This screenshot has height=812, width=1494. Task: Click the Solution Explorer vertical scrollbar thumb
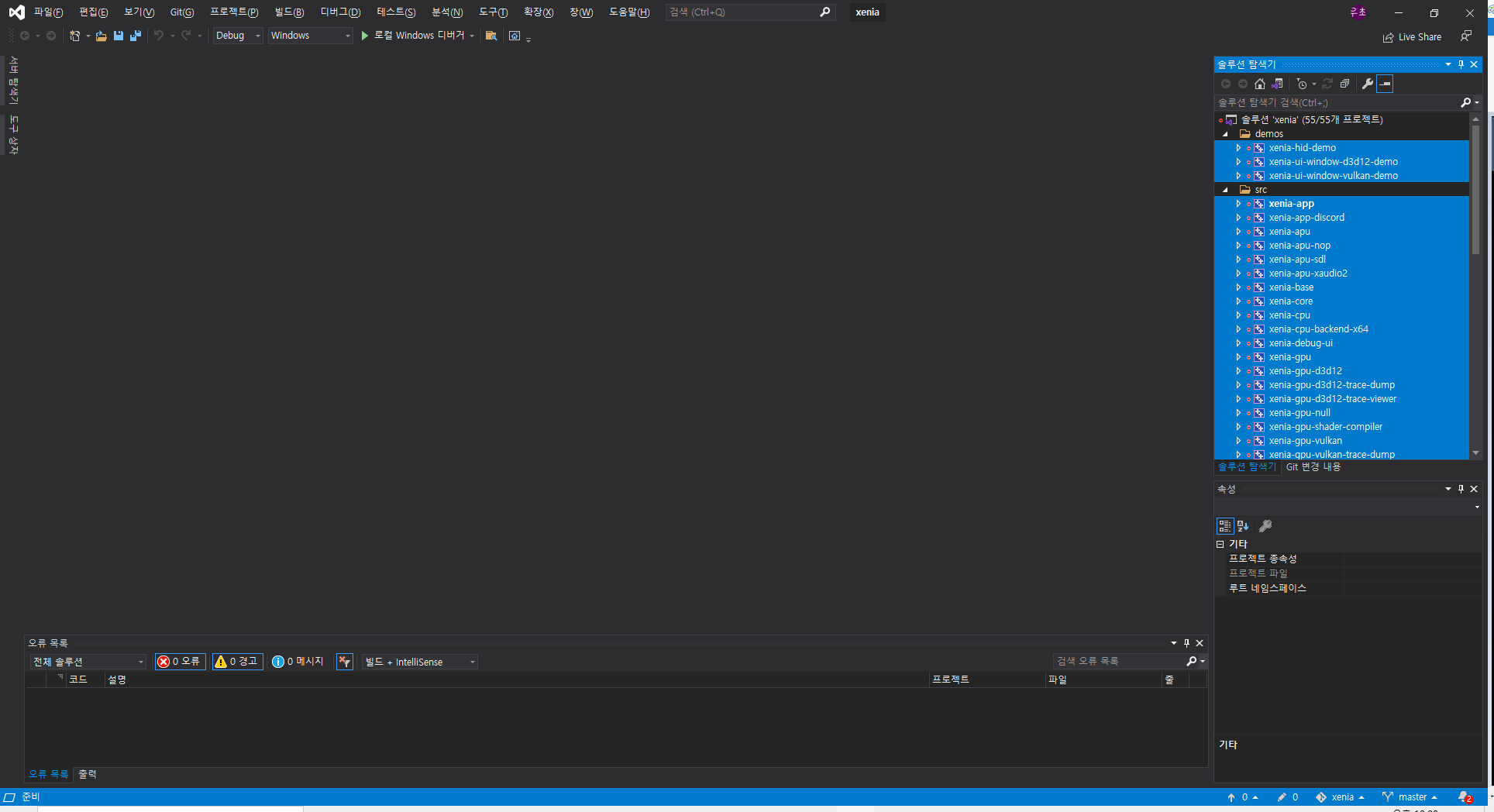(x=1475, y=188)
